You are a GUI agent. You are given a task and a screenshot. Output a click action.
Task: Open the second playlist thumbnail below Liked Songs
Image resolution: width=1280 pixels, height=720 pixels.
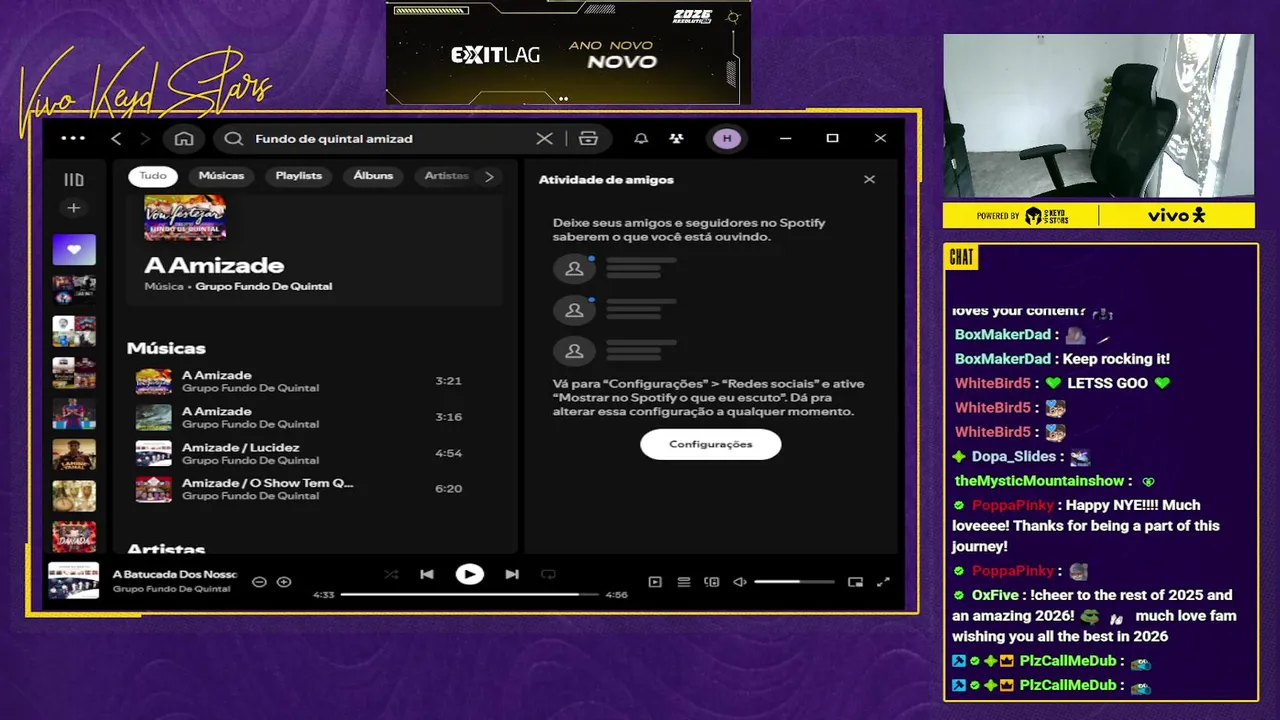point(74,331)
